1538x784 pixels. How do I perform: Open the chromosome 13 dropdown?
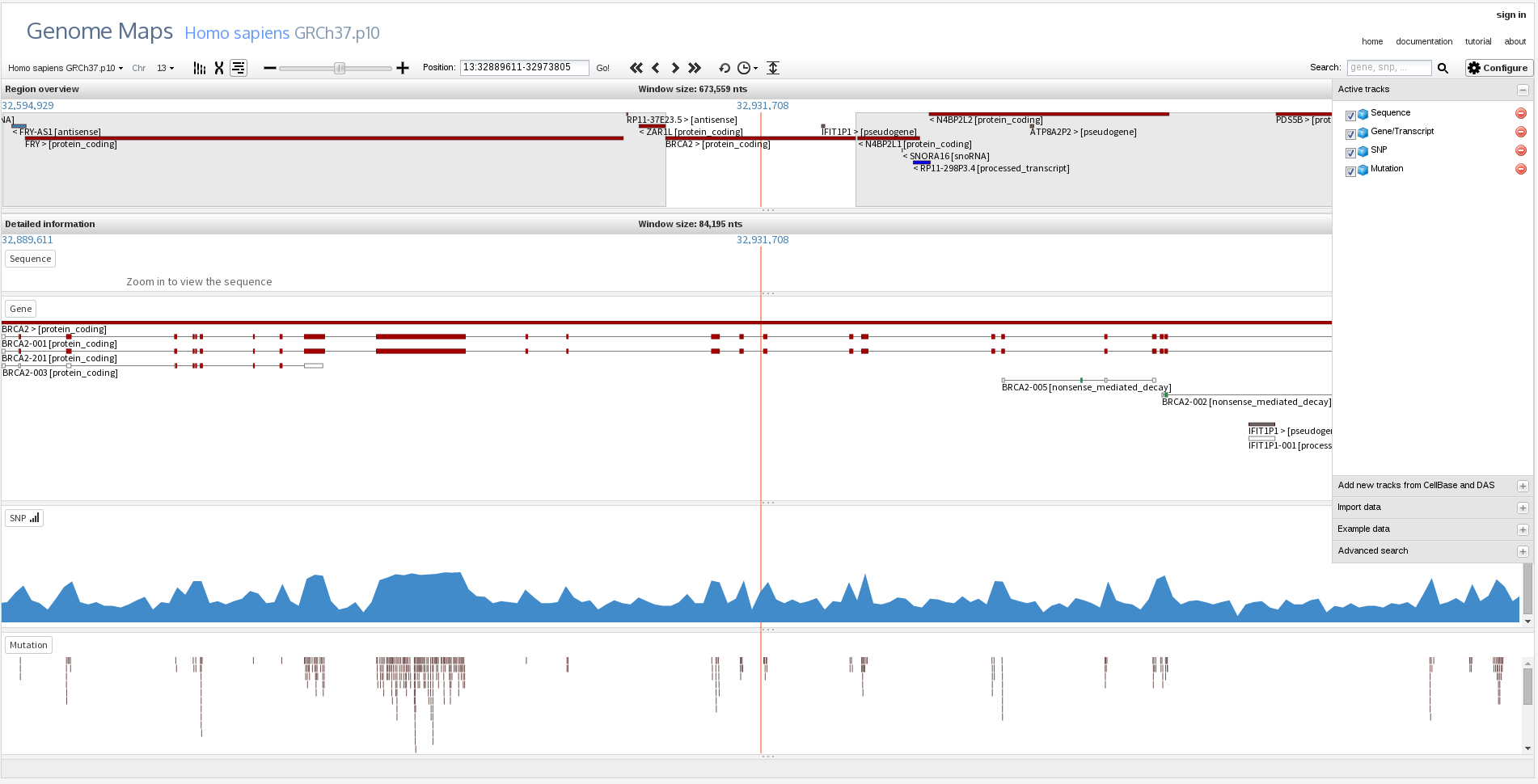165,68
